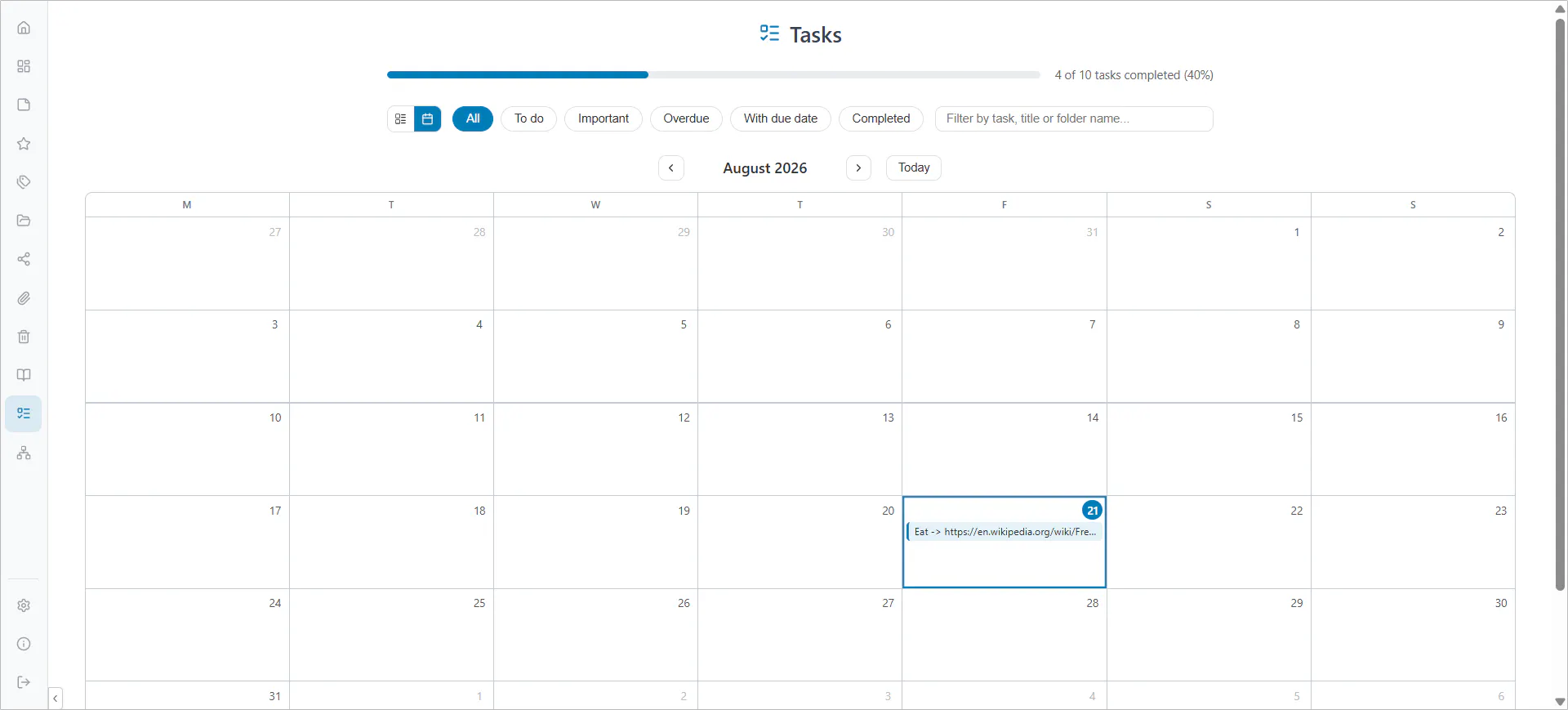This screenshot has width=1568, height=710.
Task: Select day 10 in the calendar
Action: tap(187, 449)
